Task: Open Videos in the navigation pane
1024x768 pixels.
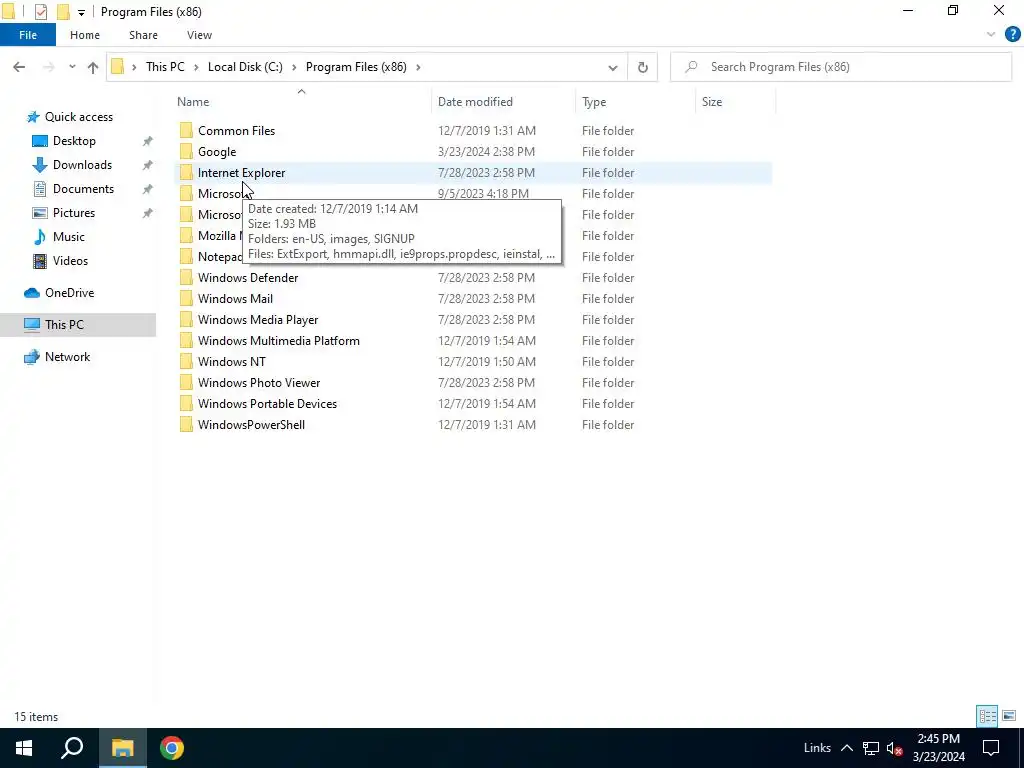Action: pyautogui.click(x=70, y=261)
